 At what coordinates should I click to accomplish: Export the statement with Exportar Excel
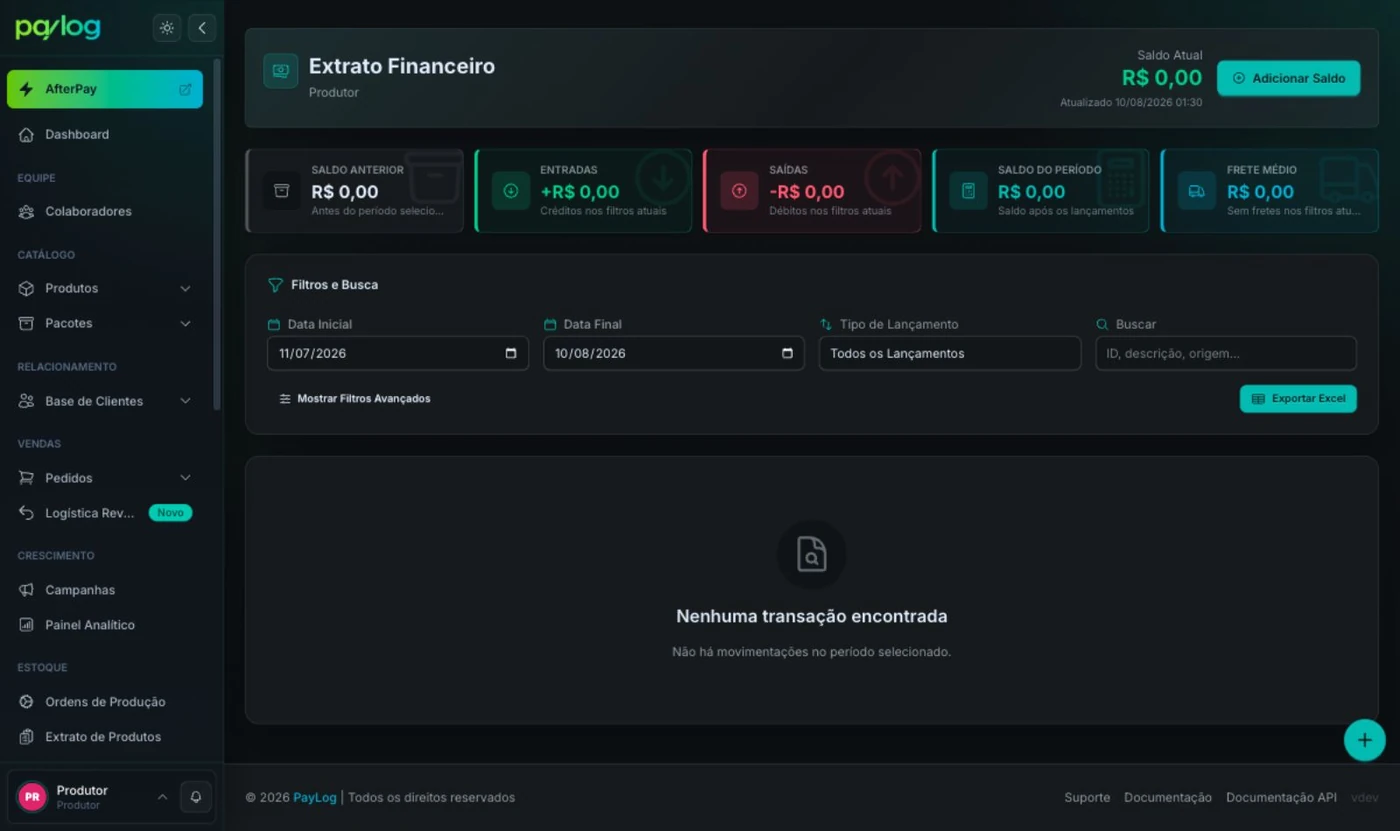(1298, 398)
